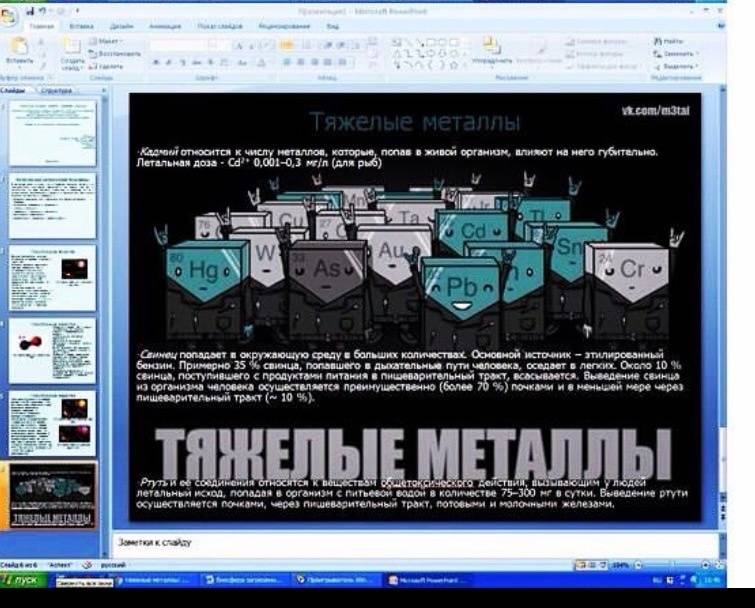
Task: Switch to the Рецензирование ribbon tab
Action: point(284,26)
